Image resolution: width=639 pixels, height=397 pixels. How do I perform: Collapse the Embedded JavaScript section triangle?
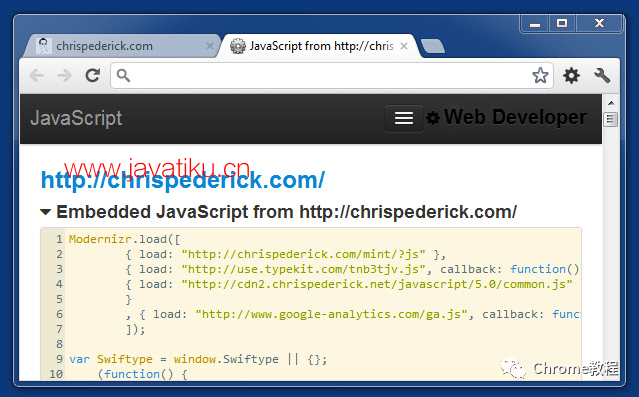pos(45,212)
